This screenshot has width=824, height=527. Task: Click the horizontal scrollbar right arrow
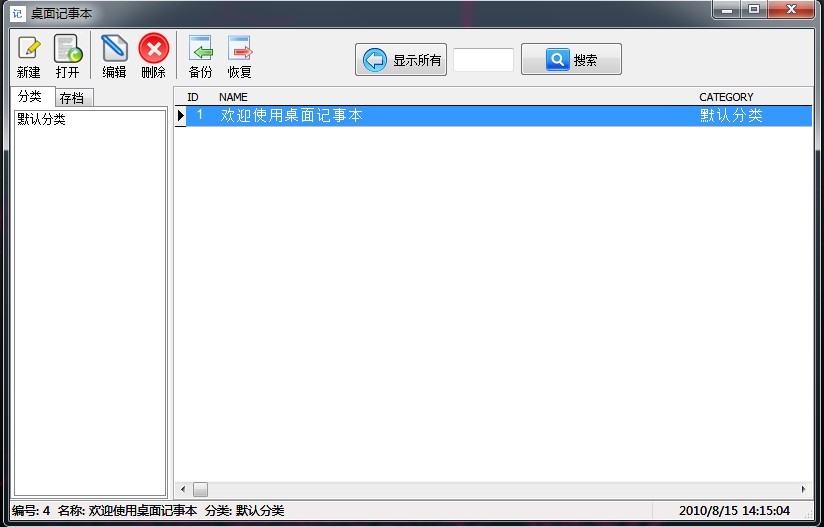[803, 489]
